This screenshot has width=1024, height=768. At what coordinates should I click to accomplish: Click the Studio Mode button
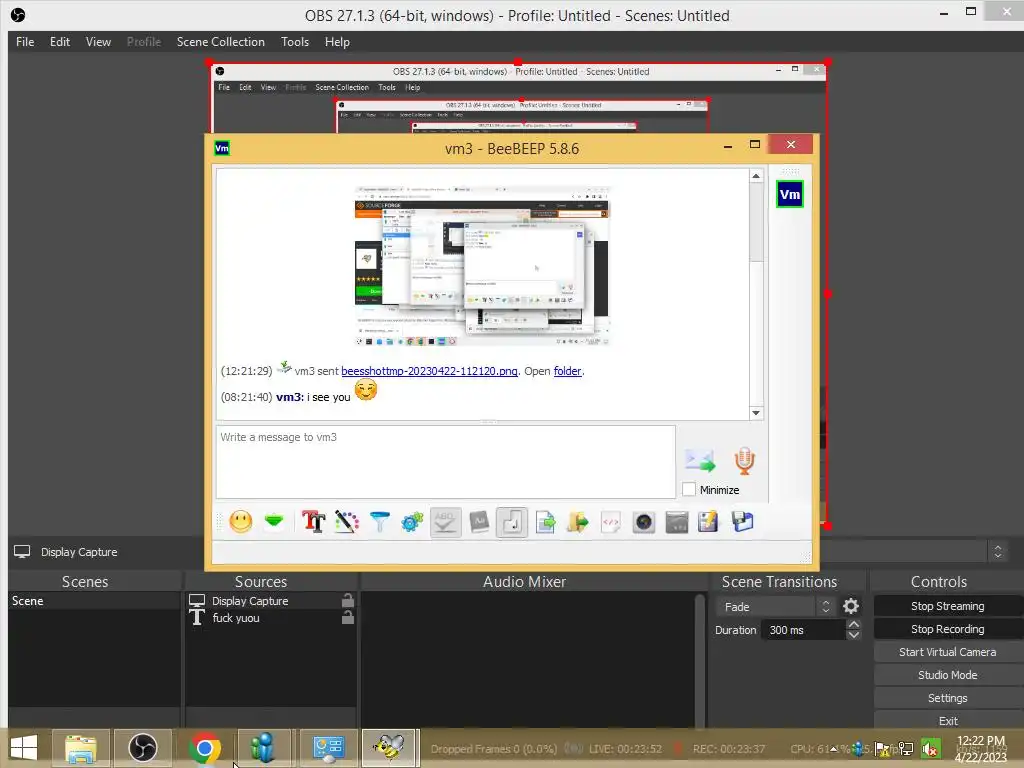tap(948, 675)
